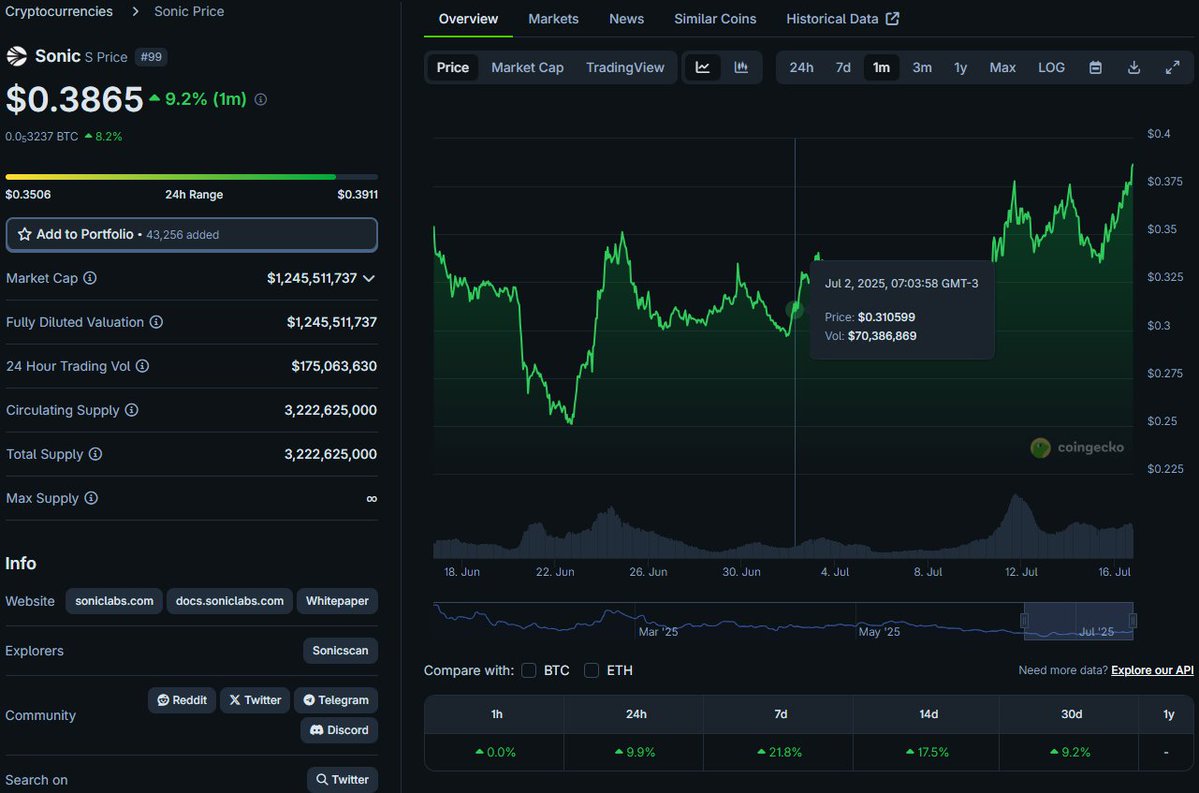Open the Whitepaper link
This screenshot has height=793, width=1199.
(337, 601)
